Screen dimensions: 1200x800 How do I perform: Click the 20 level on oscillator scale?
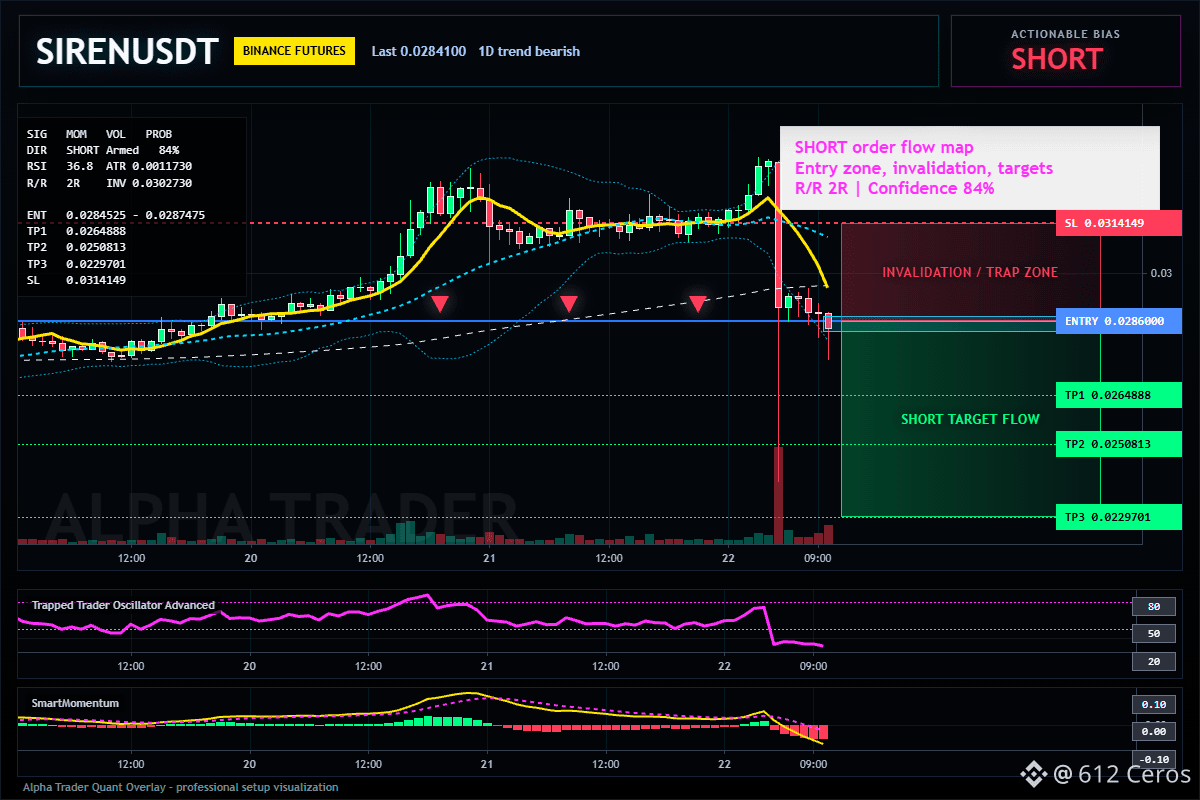click(1152, 661)
